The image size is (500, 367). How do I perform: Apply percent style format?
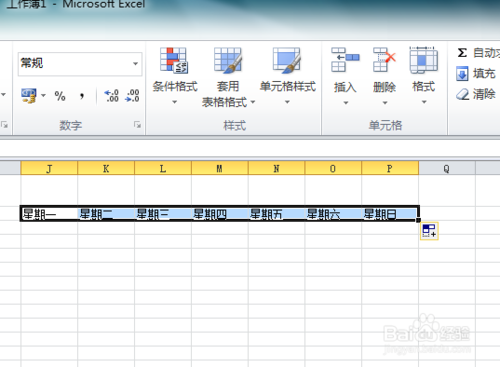click(x=60, y=96)
